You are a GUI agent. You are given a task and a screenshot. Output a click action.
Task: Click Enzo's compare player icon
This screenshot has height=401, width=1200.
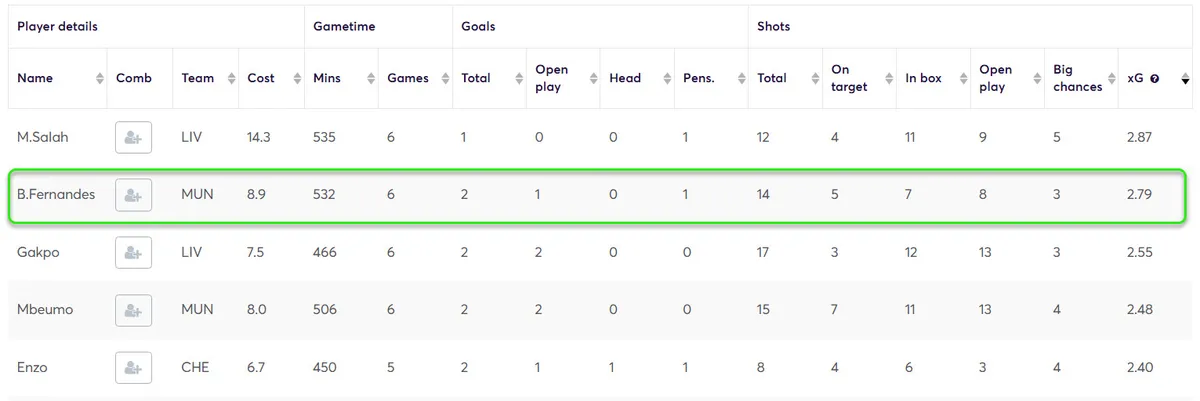click(x=133, y=368)
